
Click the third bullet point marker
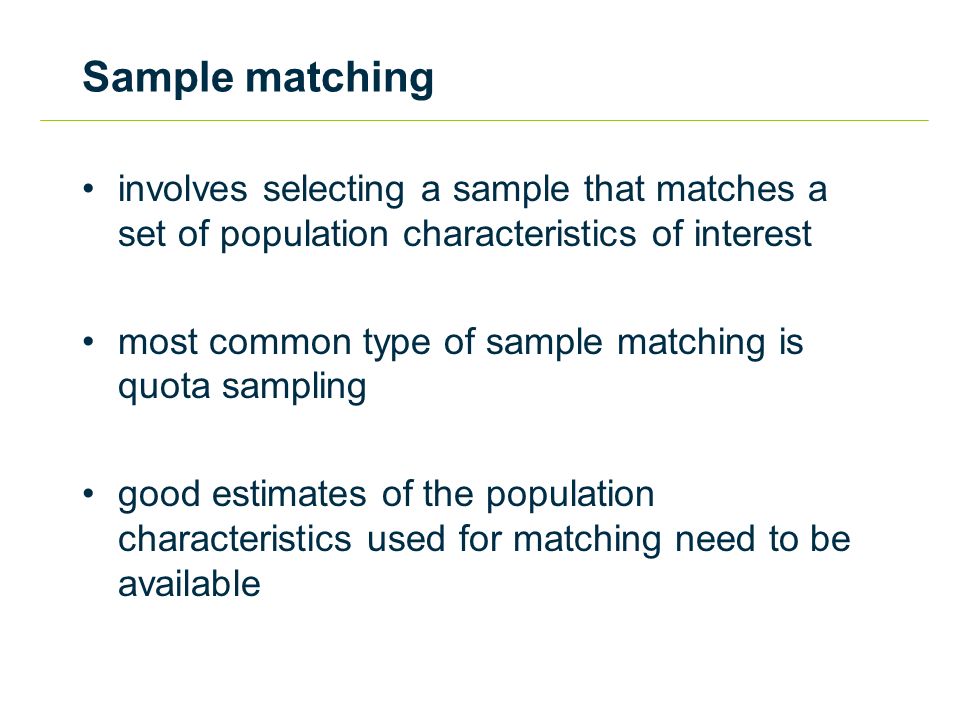coord(89,493)
